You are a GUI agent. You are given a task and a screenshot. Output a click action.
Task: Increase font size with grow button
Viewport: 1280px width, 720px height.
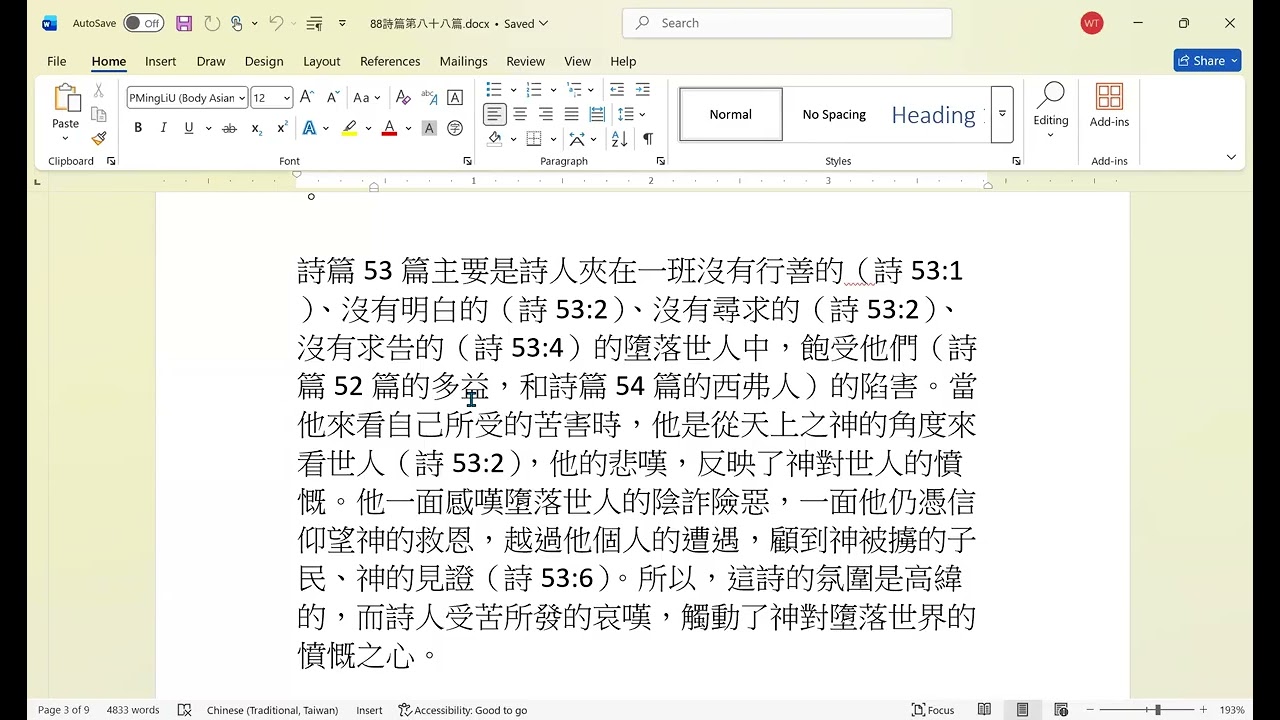[308, 97]
